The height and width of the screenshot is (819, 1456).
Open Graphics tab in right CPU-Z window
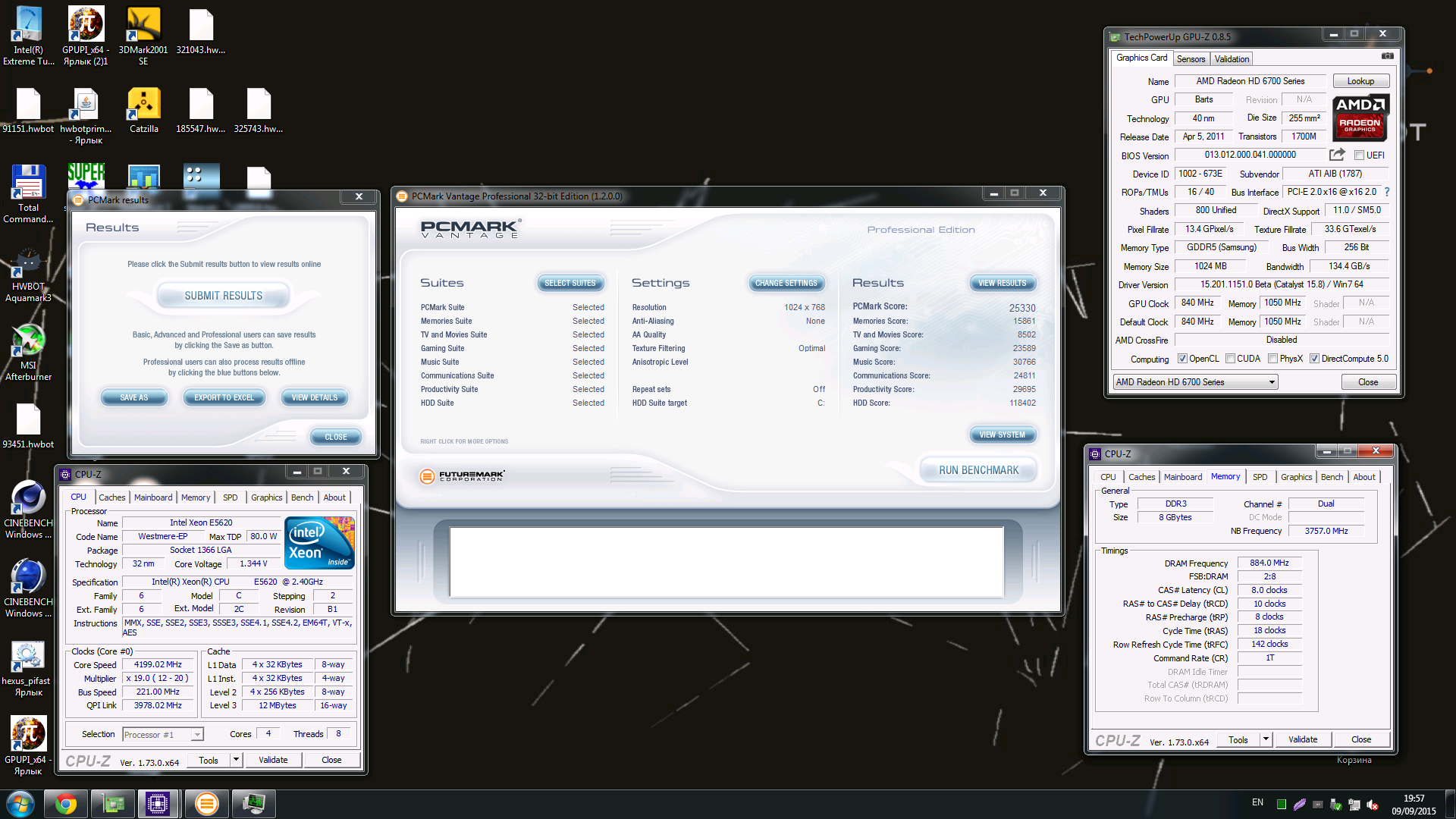pos(1296,477)
